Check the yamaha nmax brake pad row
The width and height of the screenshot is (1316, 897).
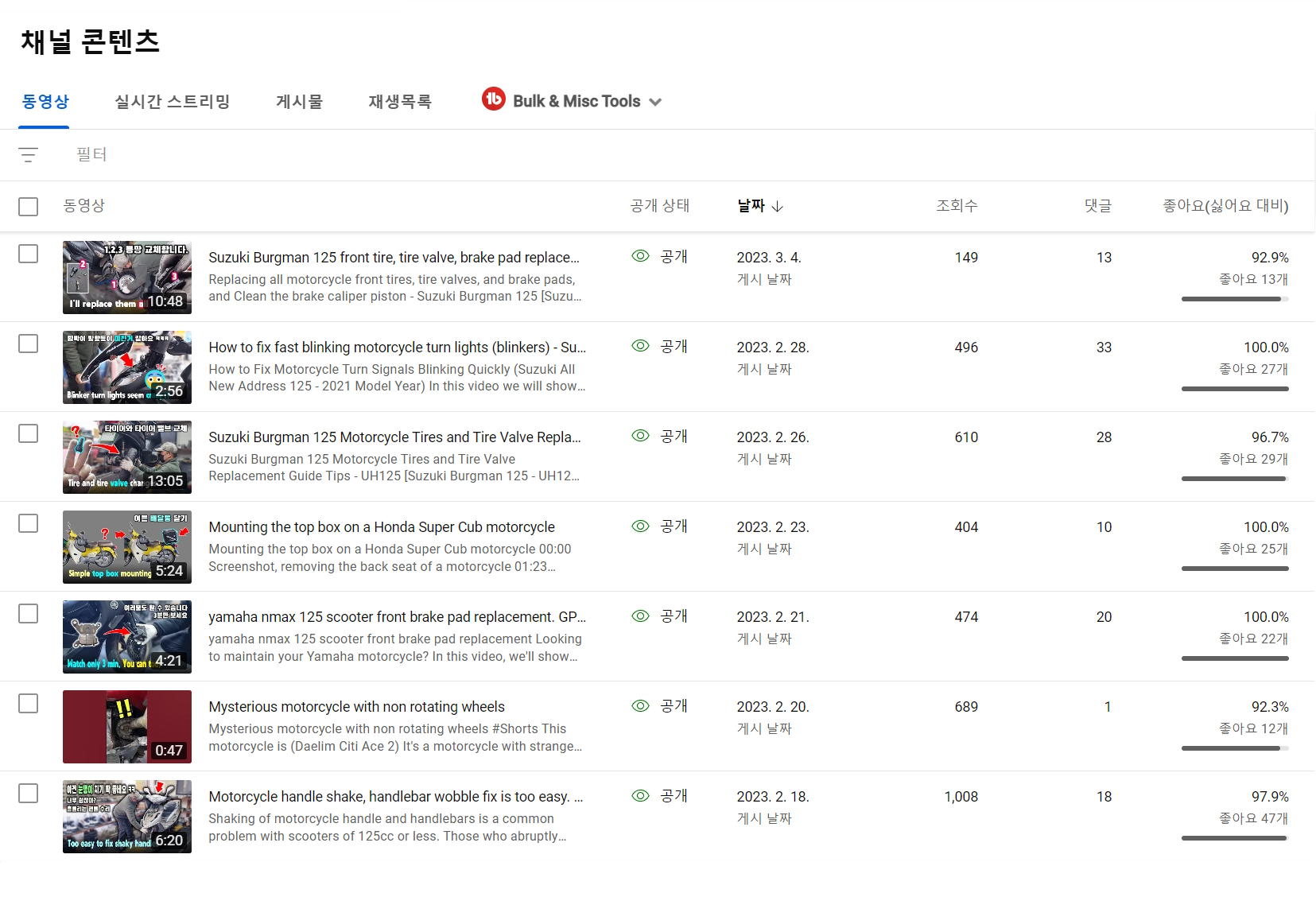[29, 613]
